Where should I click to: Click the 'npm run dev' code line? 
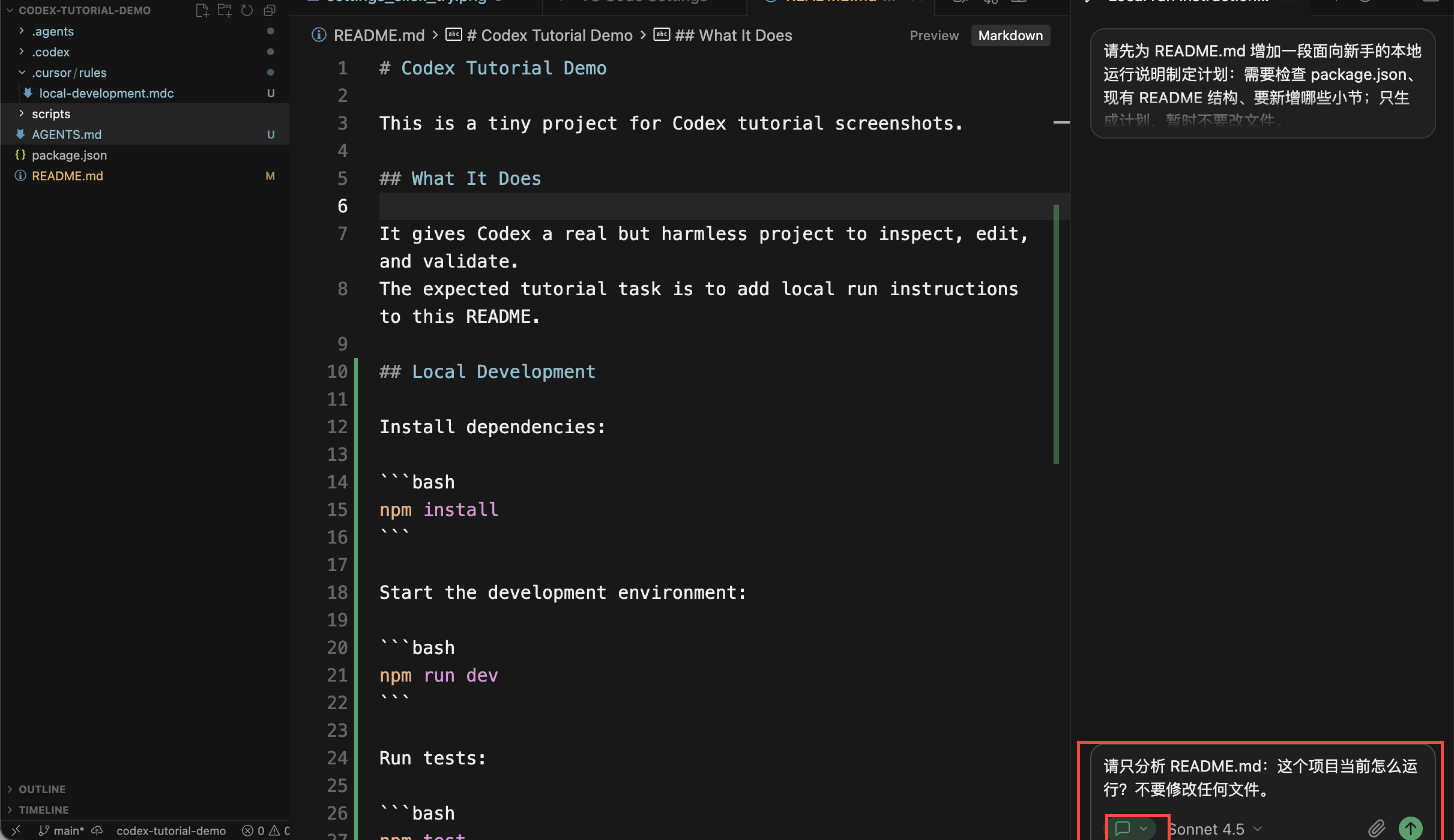tap(439, 675)
